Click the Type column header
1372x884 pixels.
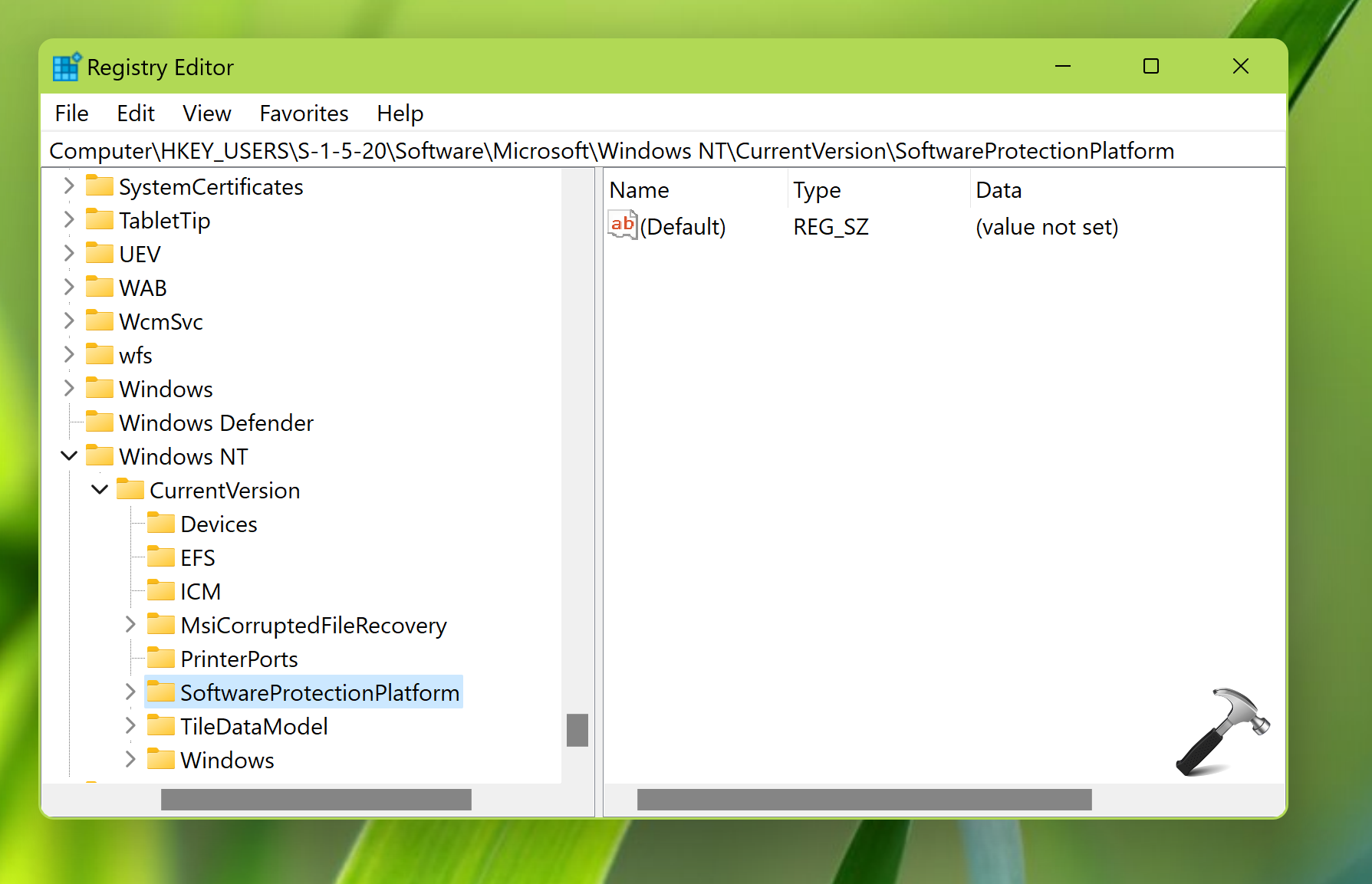pos(879,190)
